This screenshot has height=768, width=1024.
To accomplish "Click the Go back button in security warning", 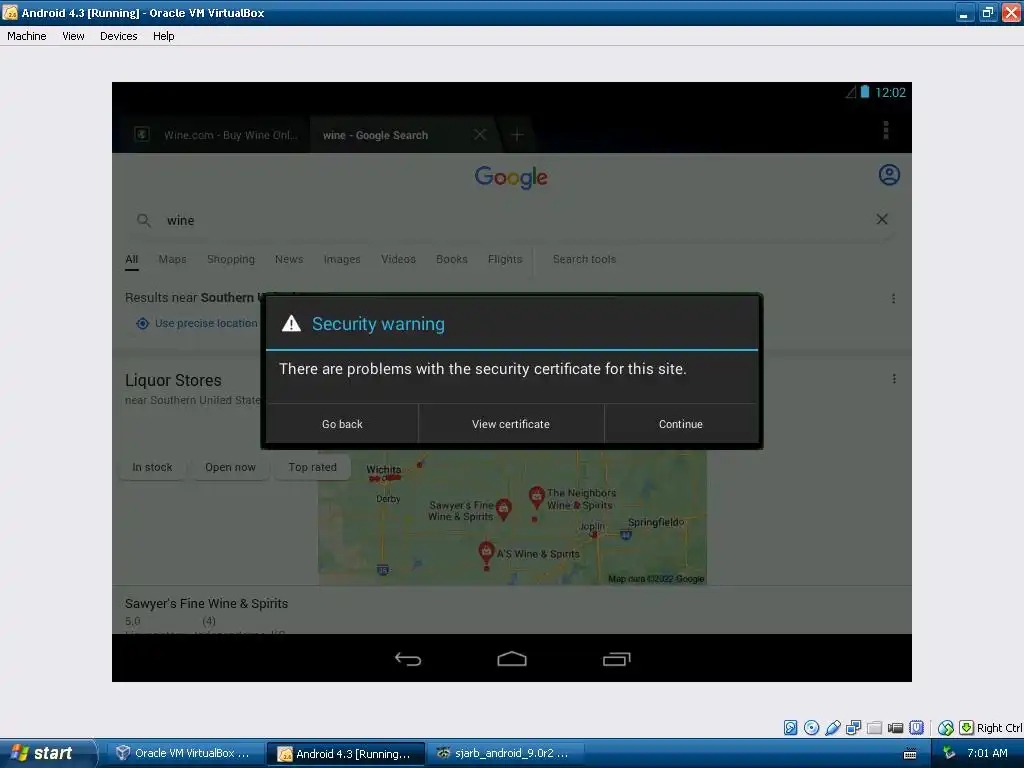I will point(342,424).
